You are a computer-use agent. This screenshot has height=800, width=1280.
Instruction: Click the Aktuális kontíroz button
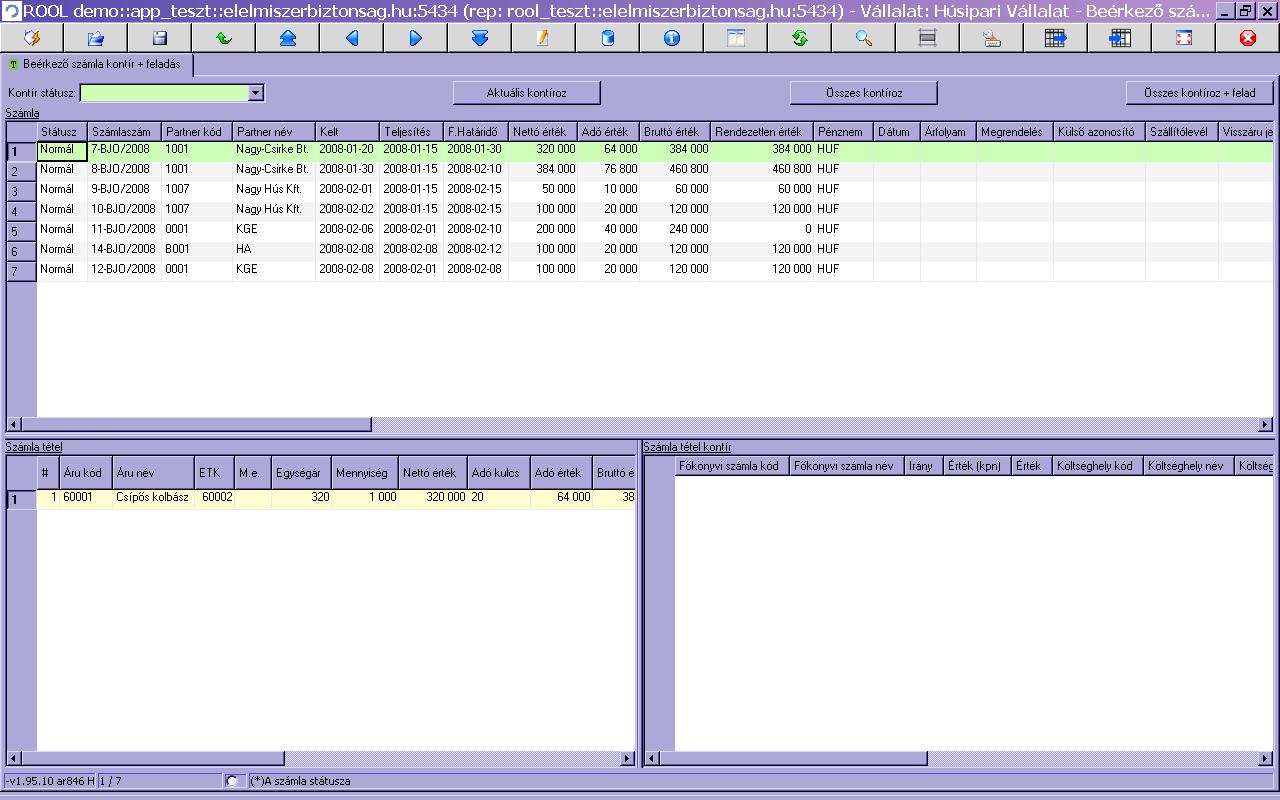tap(527, 93)
